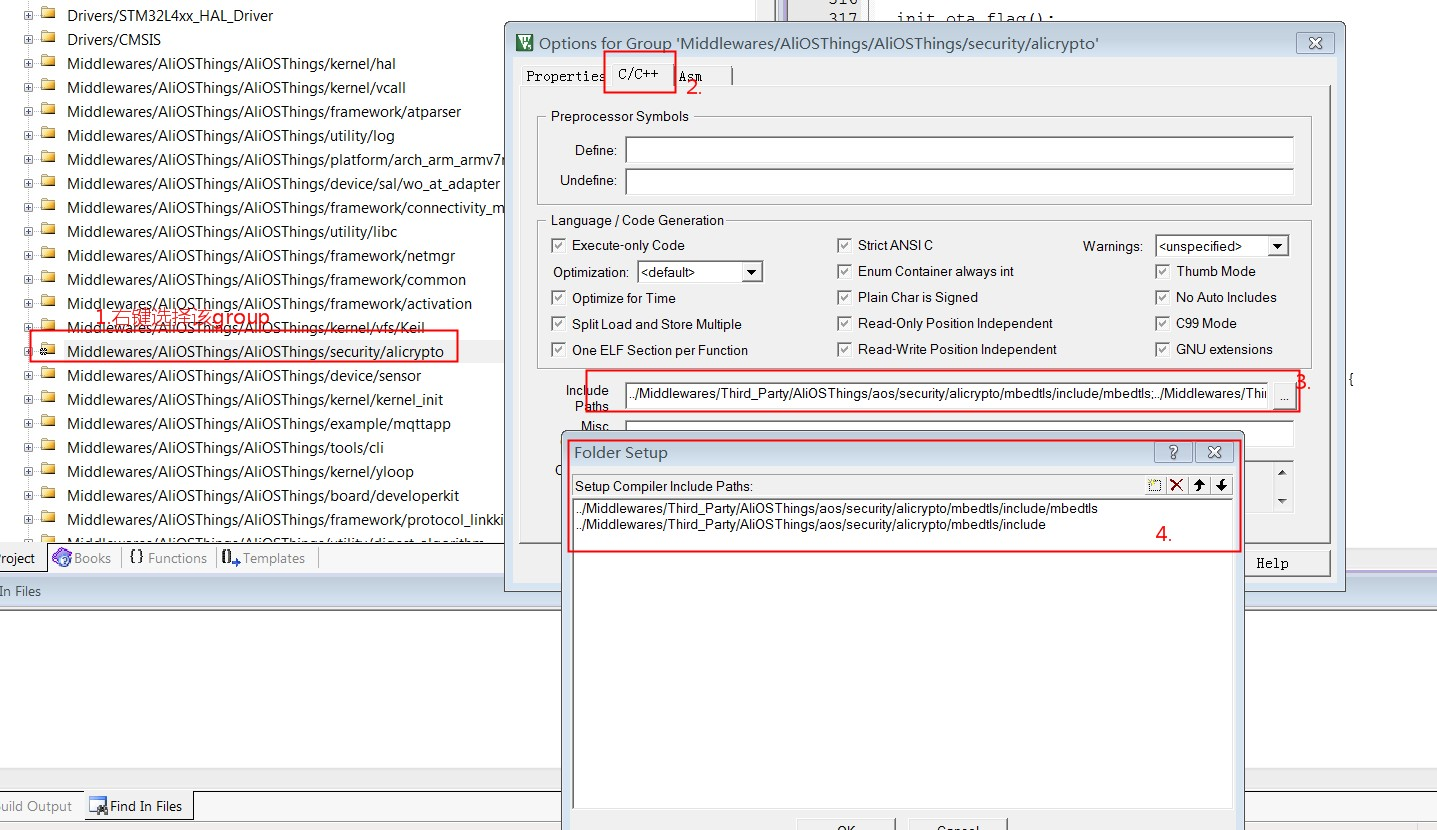Select the framework/protocol_linkki group row

pyautogui.click(x=285, y=519)
